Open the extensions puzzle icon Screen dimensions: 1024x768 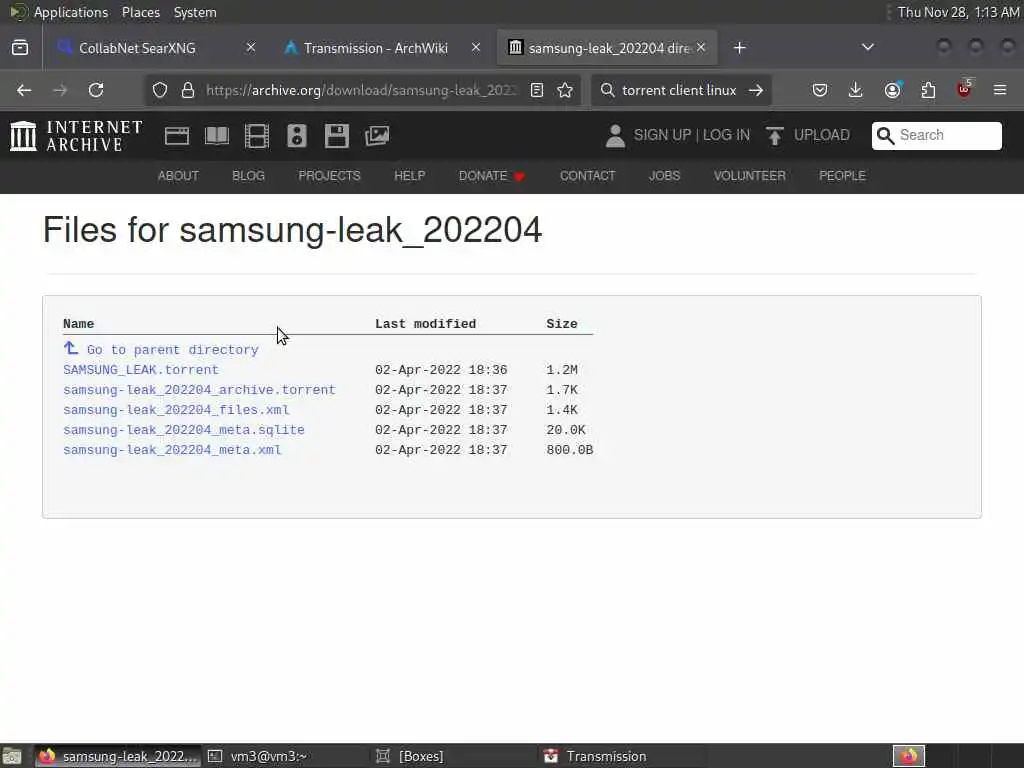[x=928, y=90]
